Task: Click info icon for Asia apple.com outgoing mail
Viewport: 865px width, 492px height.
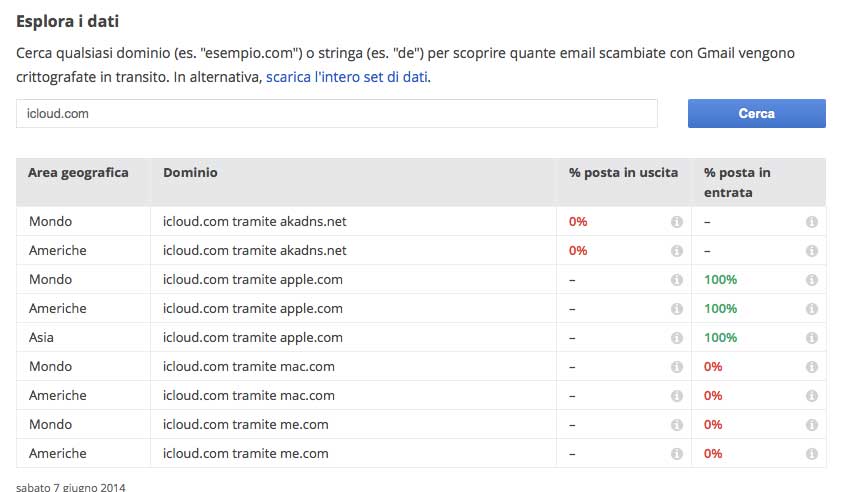Action: [x=677, y=338]
